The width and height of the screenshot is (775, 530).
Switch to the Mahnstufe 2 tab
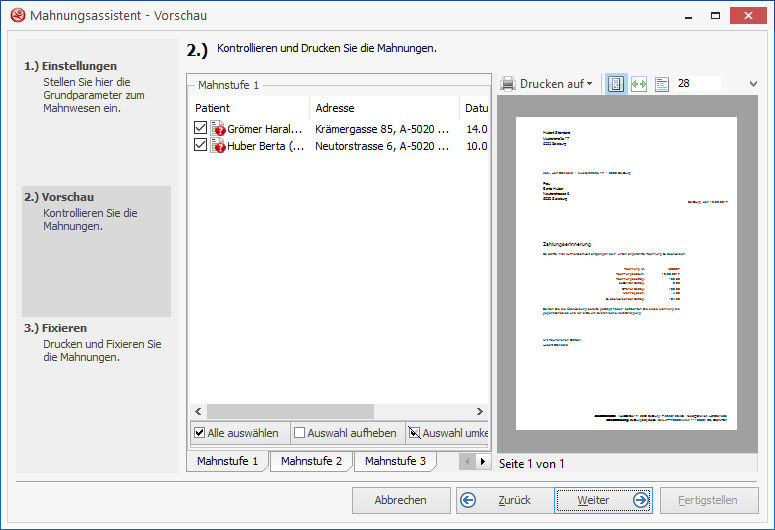[311, 461]
